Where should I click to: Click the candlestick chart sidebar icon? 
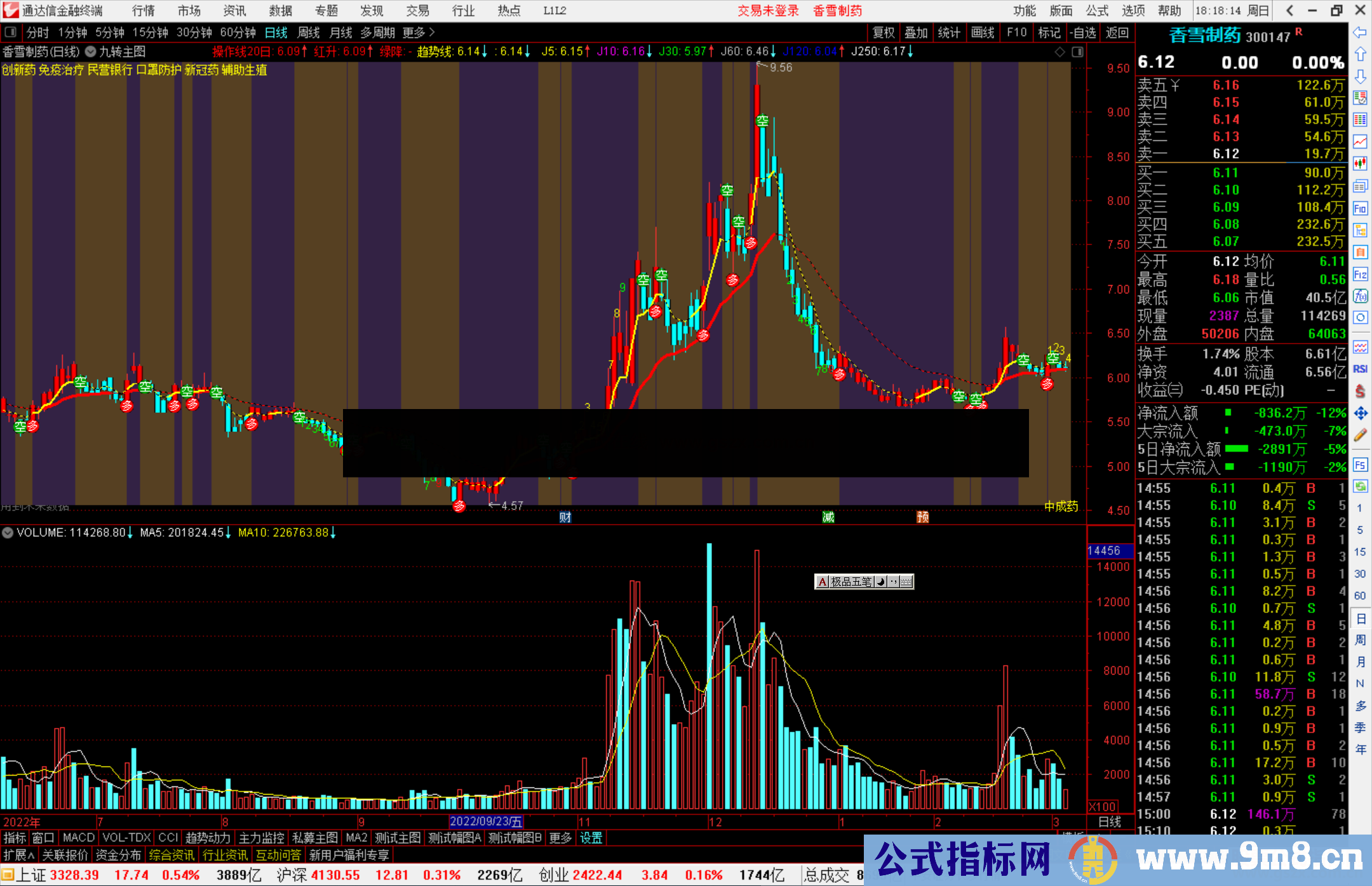pos(1360,164)
